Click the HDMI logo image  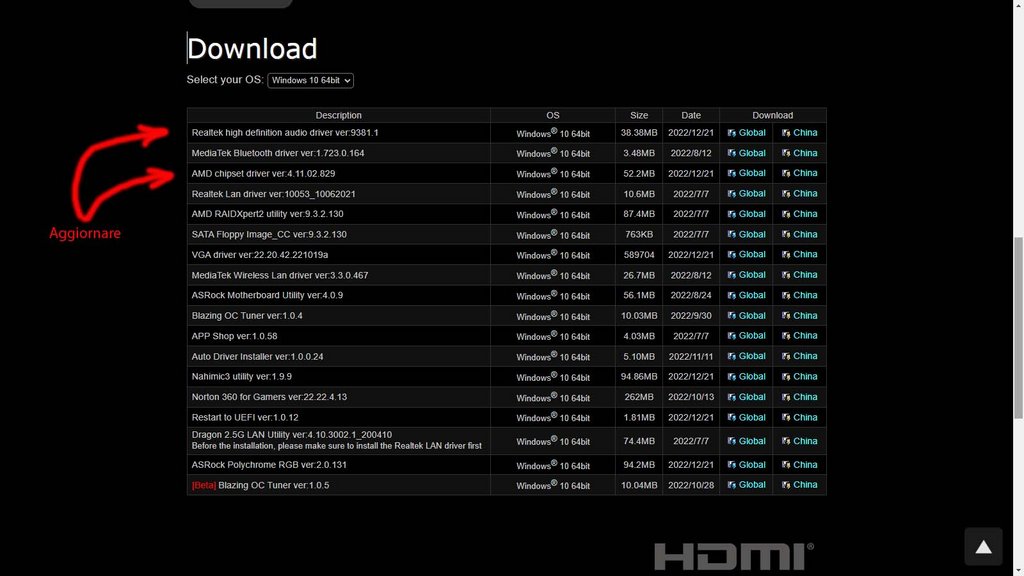[734, 556]
